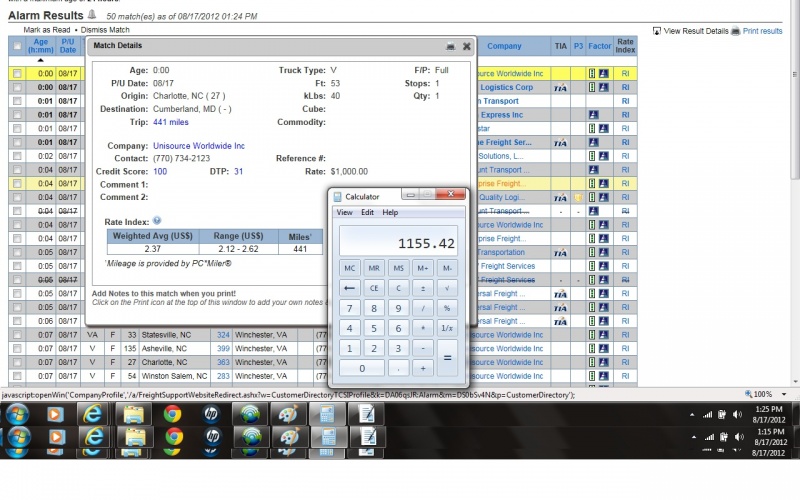The width and height of the screenshot is (800, 500).
Task: Click blue factor icon in Logistics Corp row
Action: 604,87
